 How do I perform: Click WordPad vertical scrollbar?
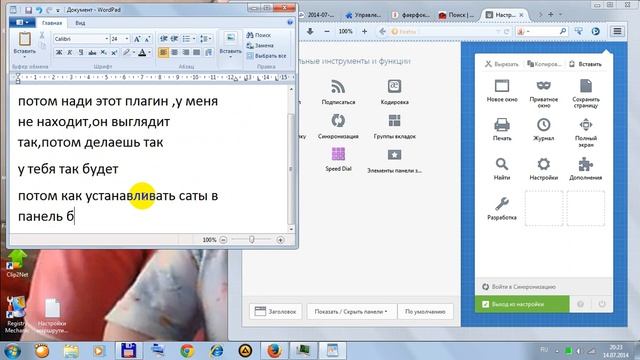(x=291, y=159)
